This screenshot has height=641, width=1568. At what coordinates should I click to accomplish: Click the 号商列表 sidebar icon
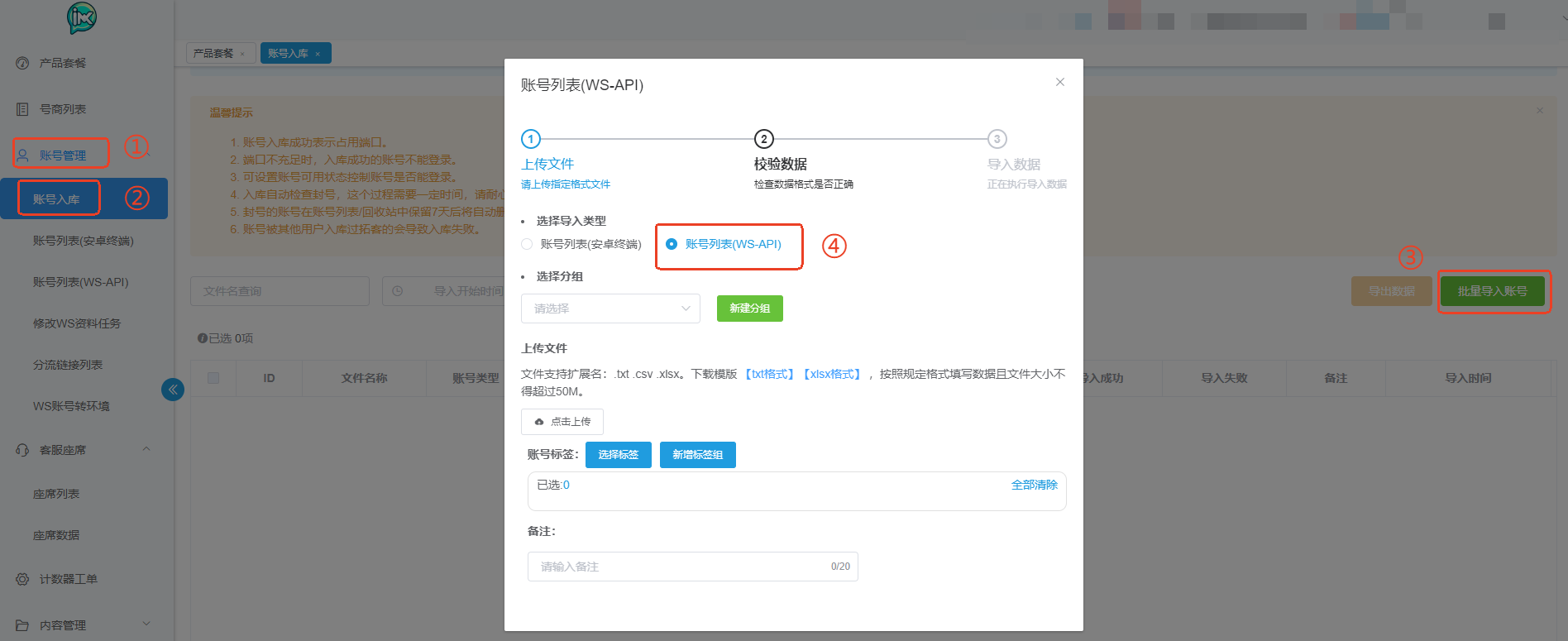pyautogui.click(x=22, y=109)
